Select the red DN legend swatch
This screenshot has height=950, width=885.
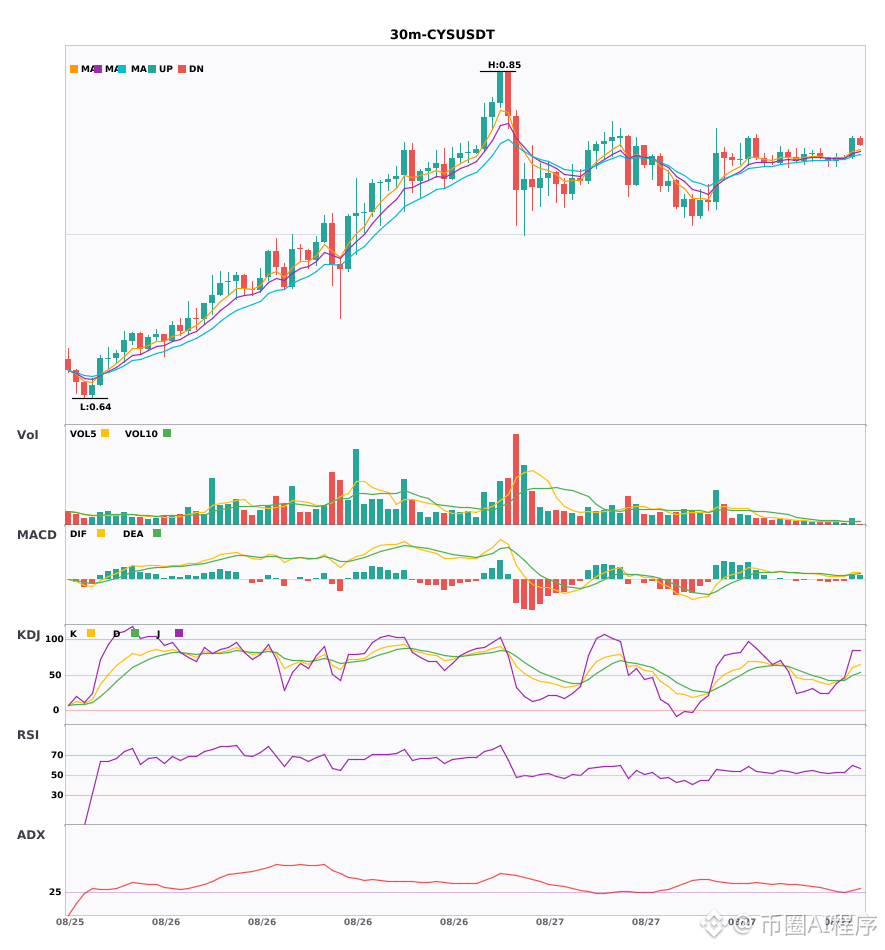pos(182,69)
